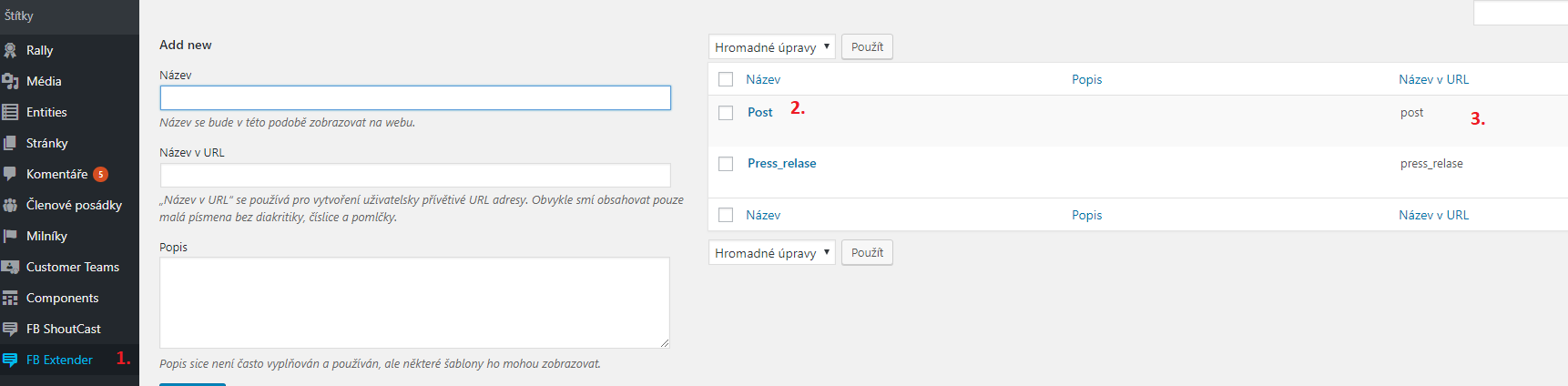
Task: Open Customer Teams menu item
Action: tap(72, 268)
